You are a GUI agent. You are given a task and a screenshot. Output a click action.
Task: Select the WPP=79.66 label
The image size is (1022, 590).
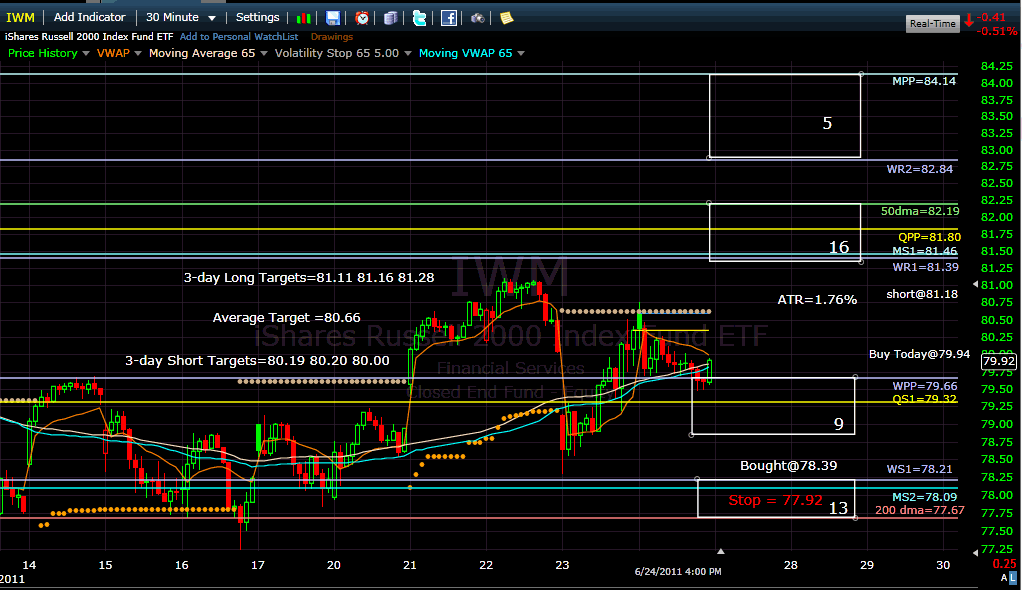pos(924,387)
